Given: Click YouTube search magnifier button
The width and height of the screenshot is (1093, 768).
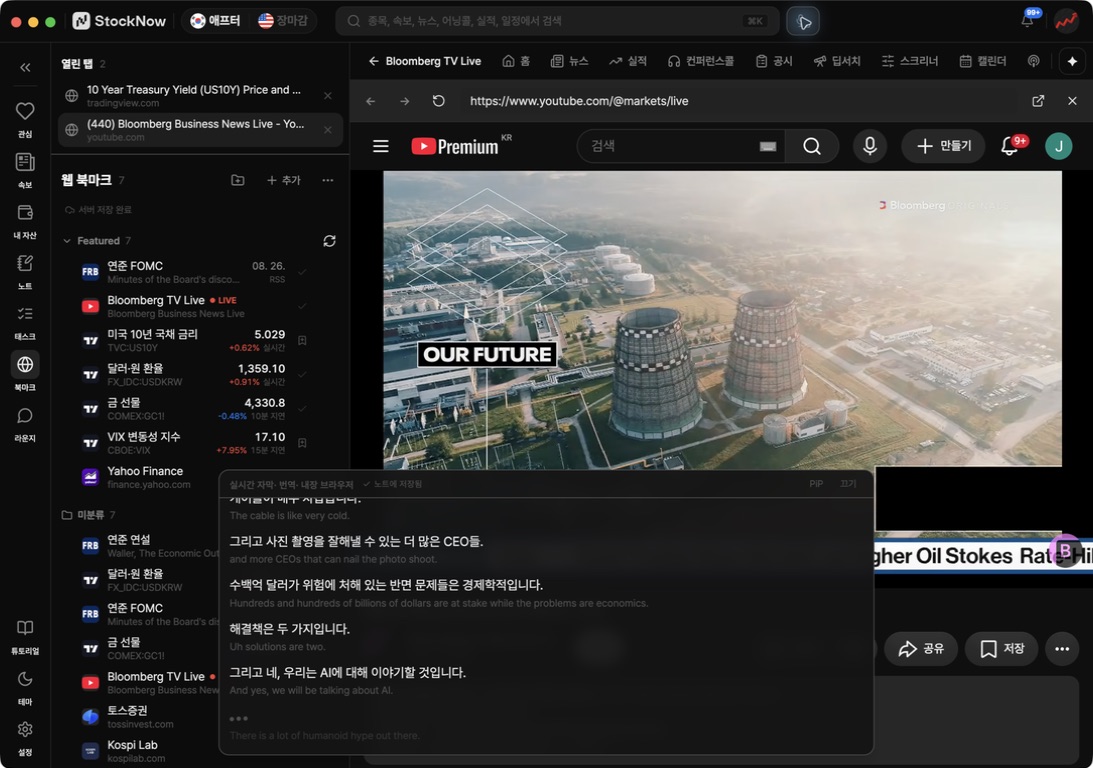Looking at the screenshot, I should (x=811, y=146).
